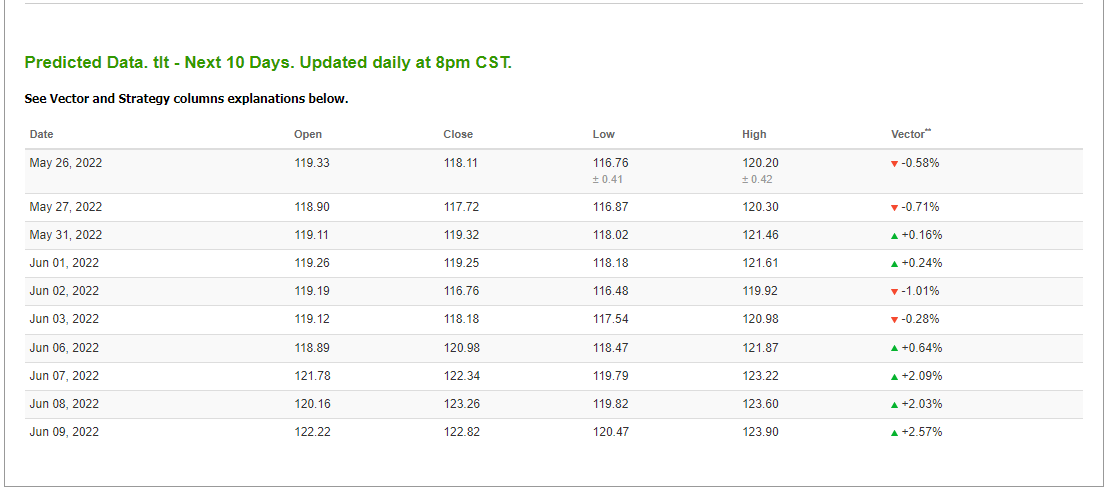The image size is (1108, 493).
Task: Click the Close column header
Action: 458,134
